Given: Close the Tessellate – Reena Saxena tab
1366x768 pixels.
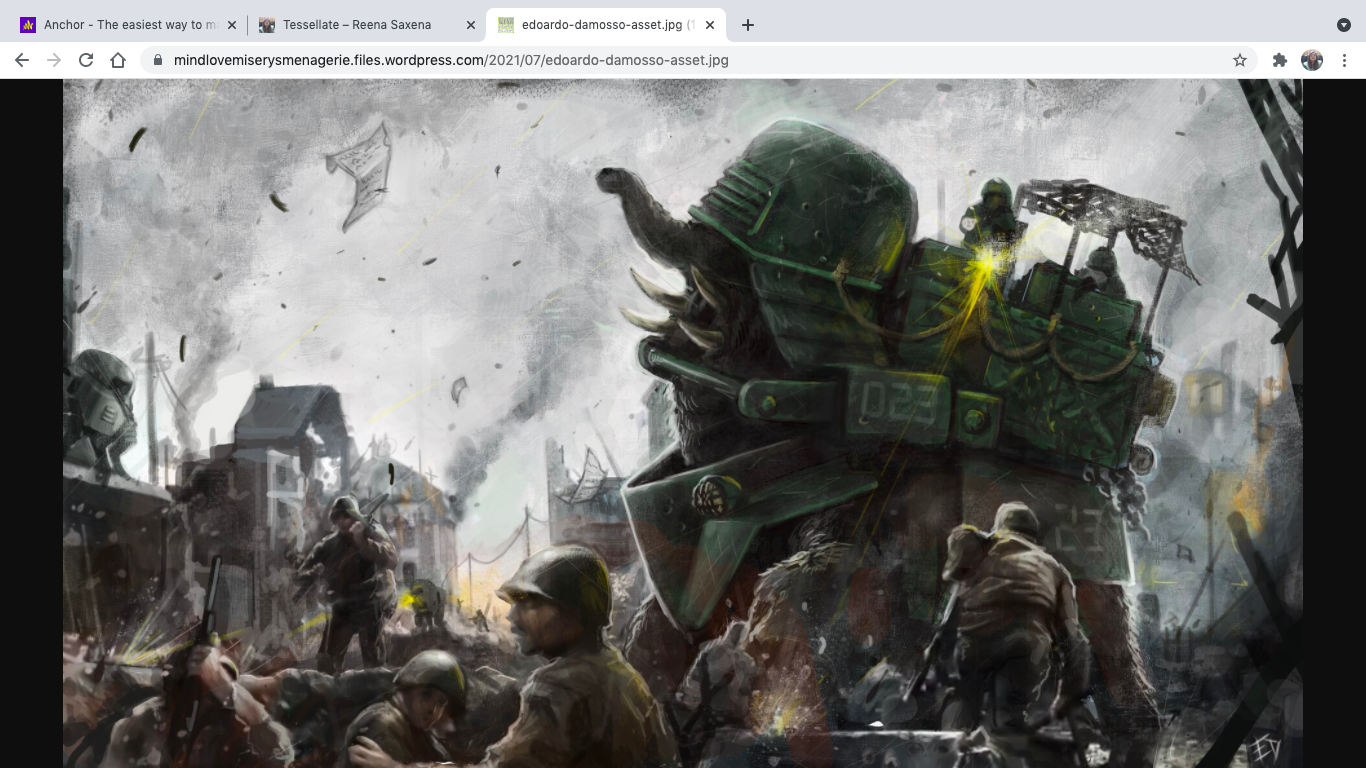Looking at the screenshot, I should [x=471, y=25].
